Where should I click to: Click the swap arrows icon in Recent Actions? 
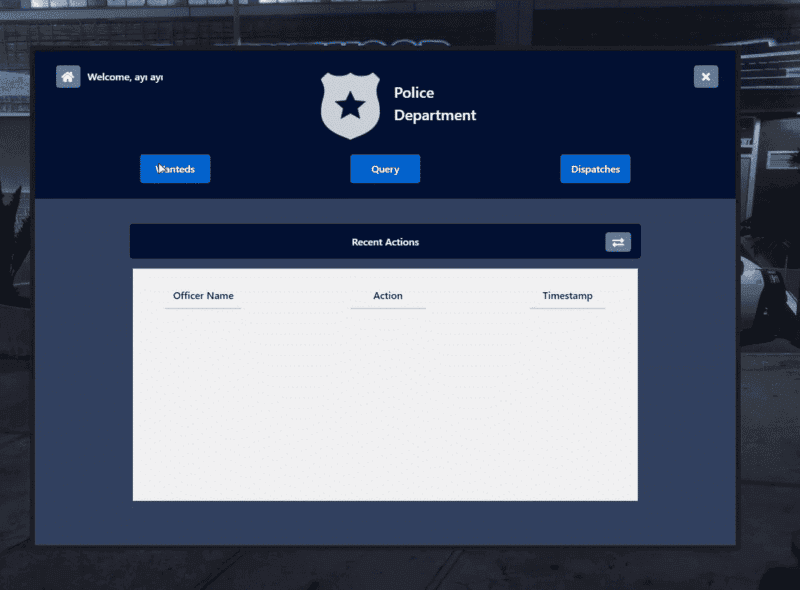618,242
